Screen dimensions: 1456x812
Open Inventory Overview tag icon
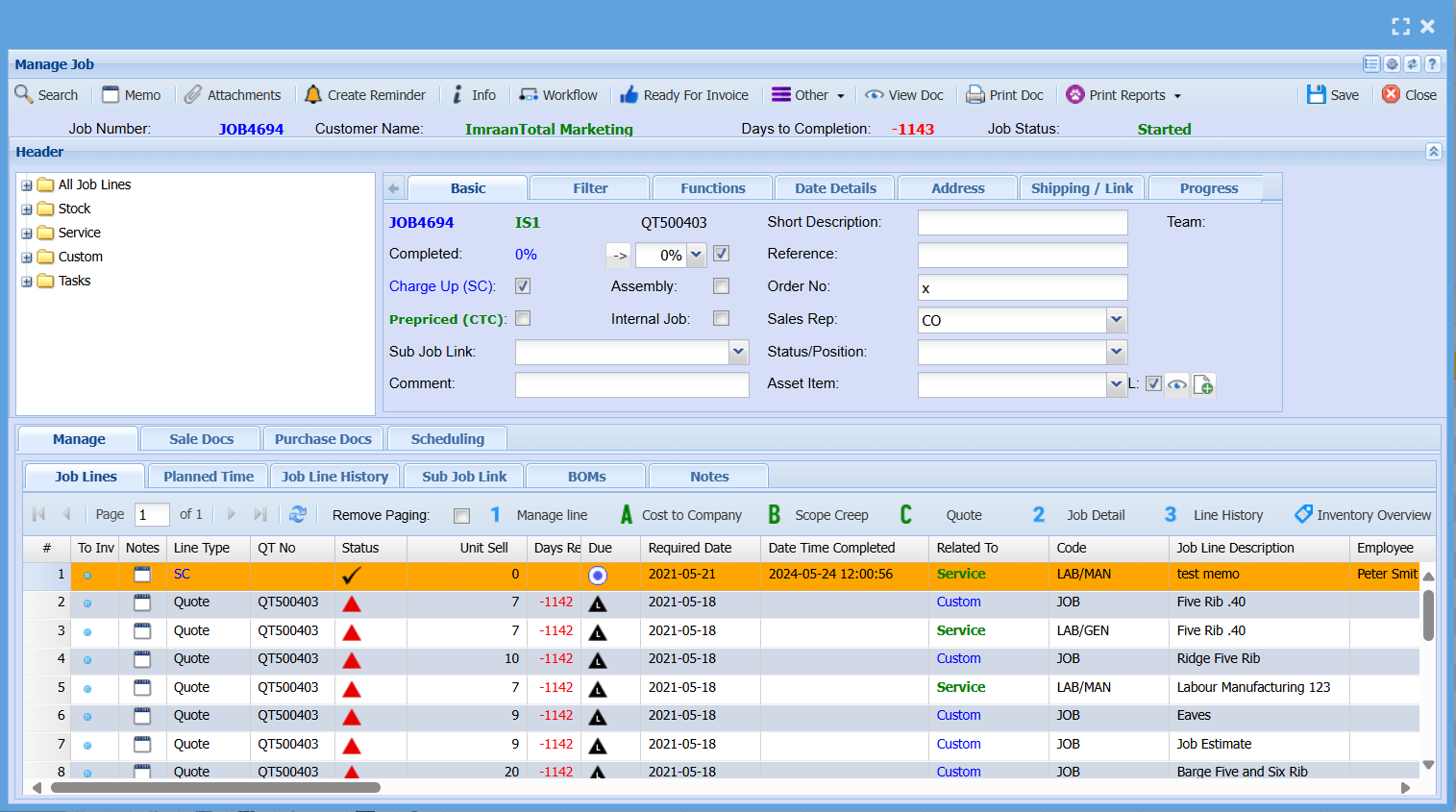pyautogui.click(x=1303, y=514)
